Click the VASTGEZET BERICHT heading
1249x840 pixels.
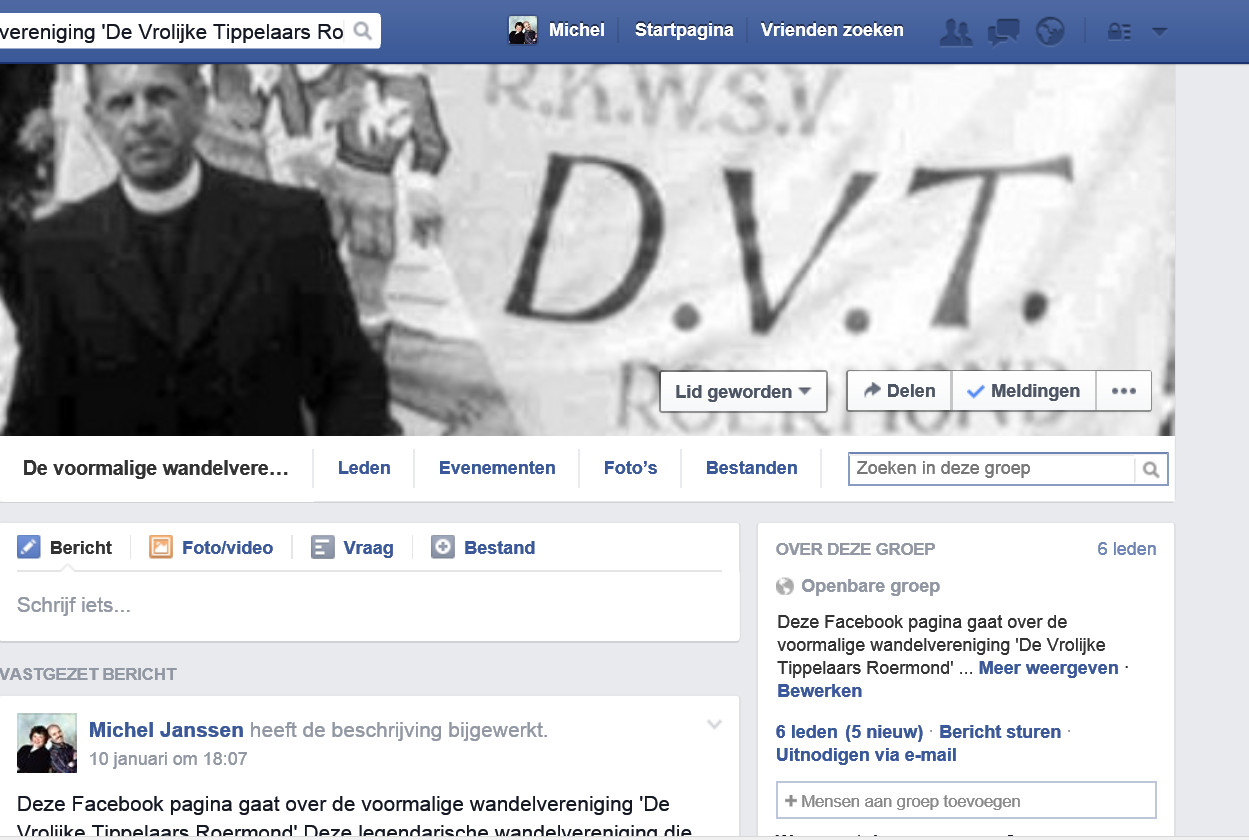tap(88, 674)
